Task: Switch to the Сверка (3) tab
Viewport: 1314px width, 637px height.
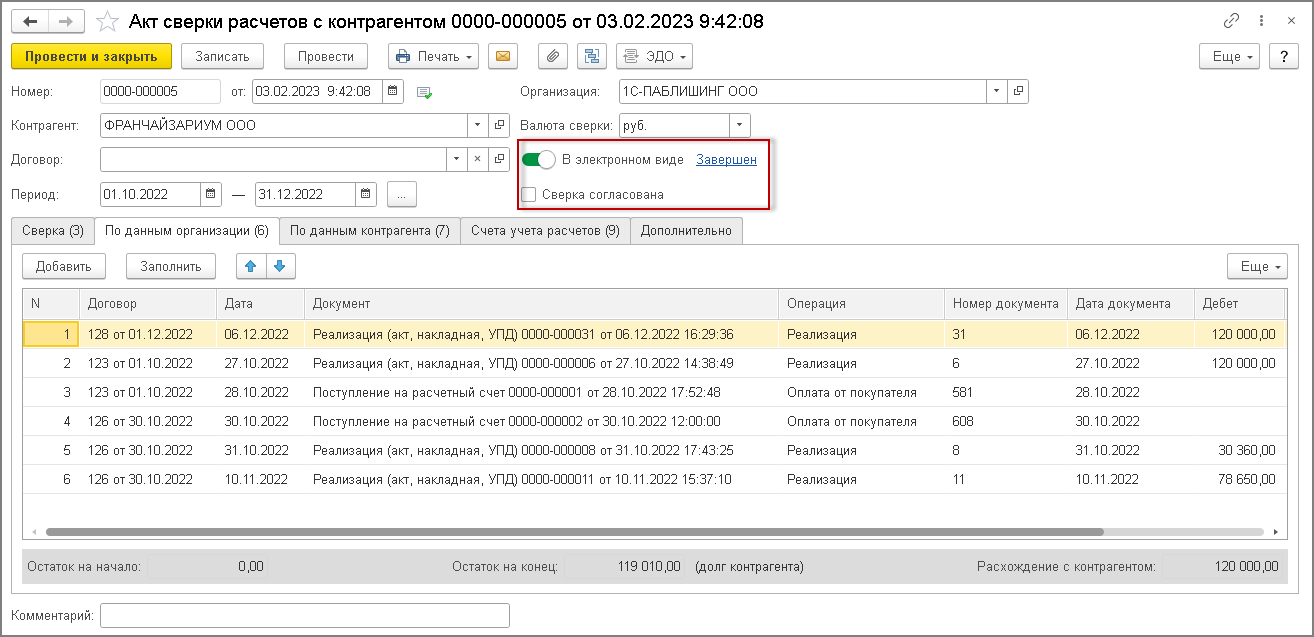Action: tap(53, 230)
